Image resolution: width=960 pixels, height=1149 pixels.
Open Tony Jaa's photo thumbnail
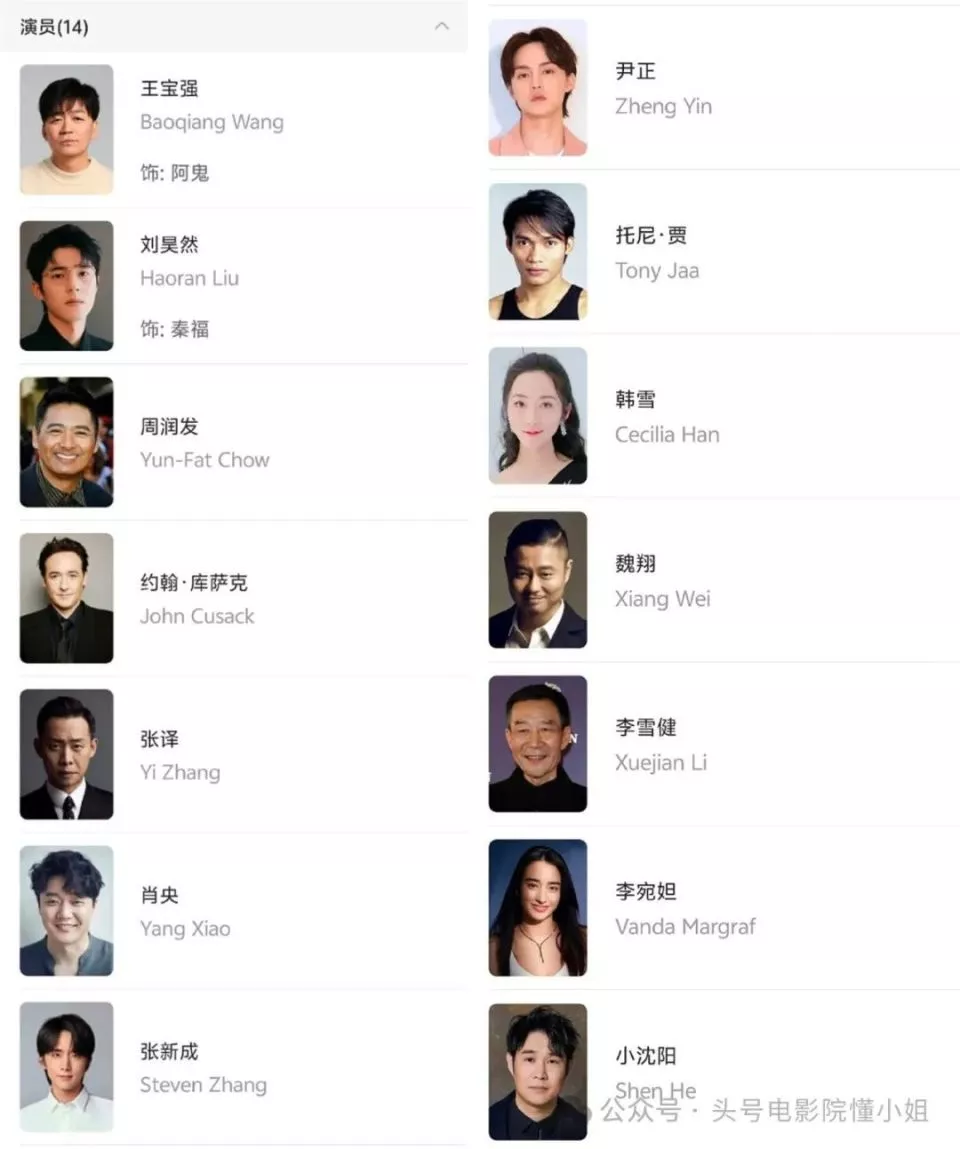point(538,251)
